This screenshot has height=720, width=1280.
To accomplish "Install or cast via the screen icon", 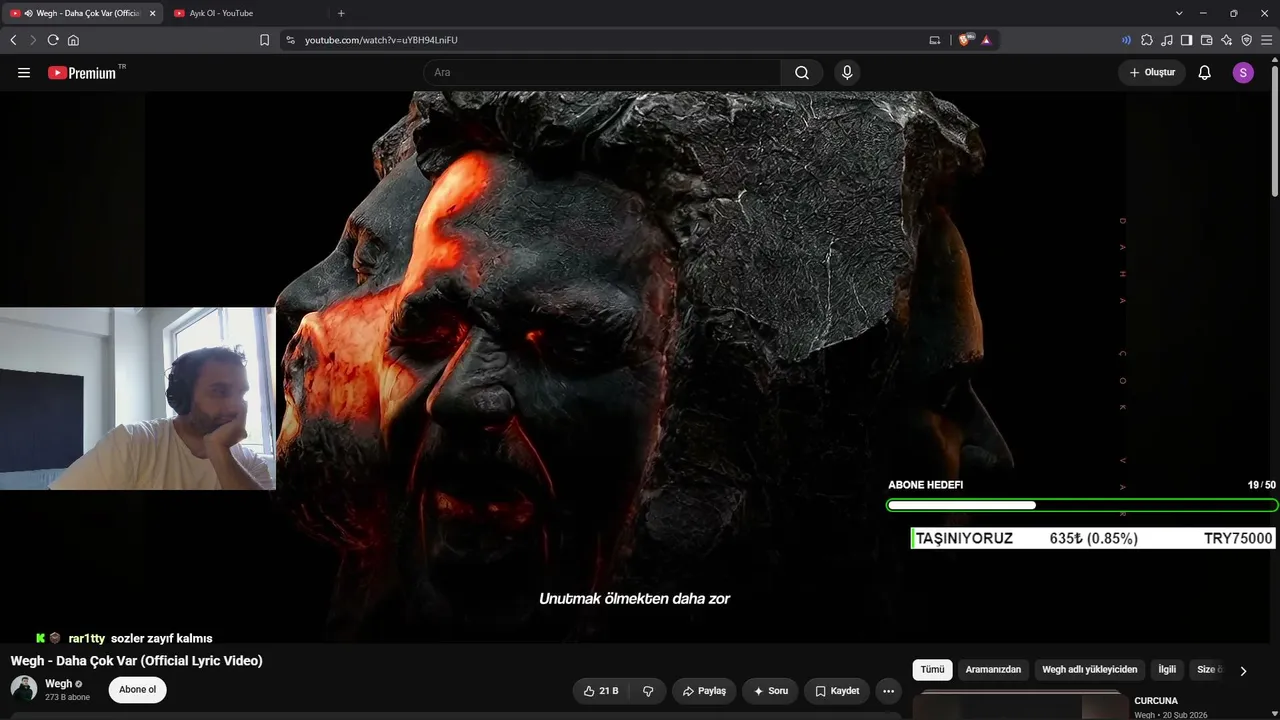I will (935, 40).
